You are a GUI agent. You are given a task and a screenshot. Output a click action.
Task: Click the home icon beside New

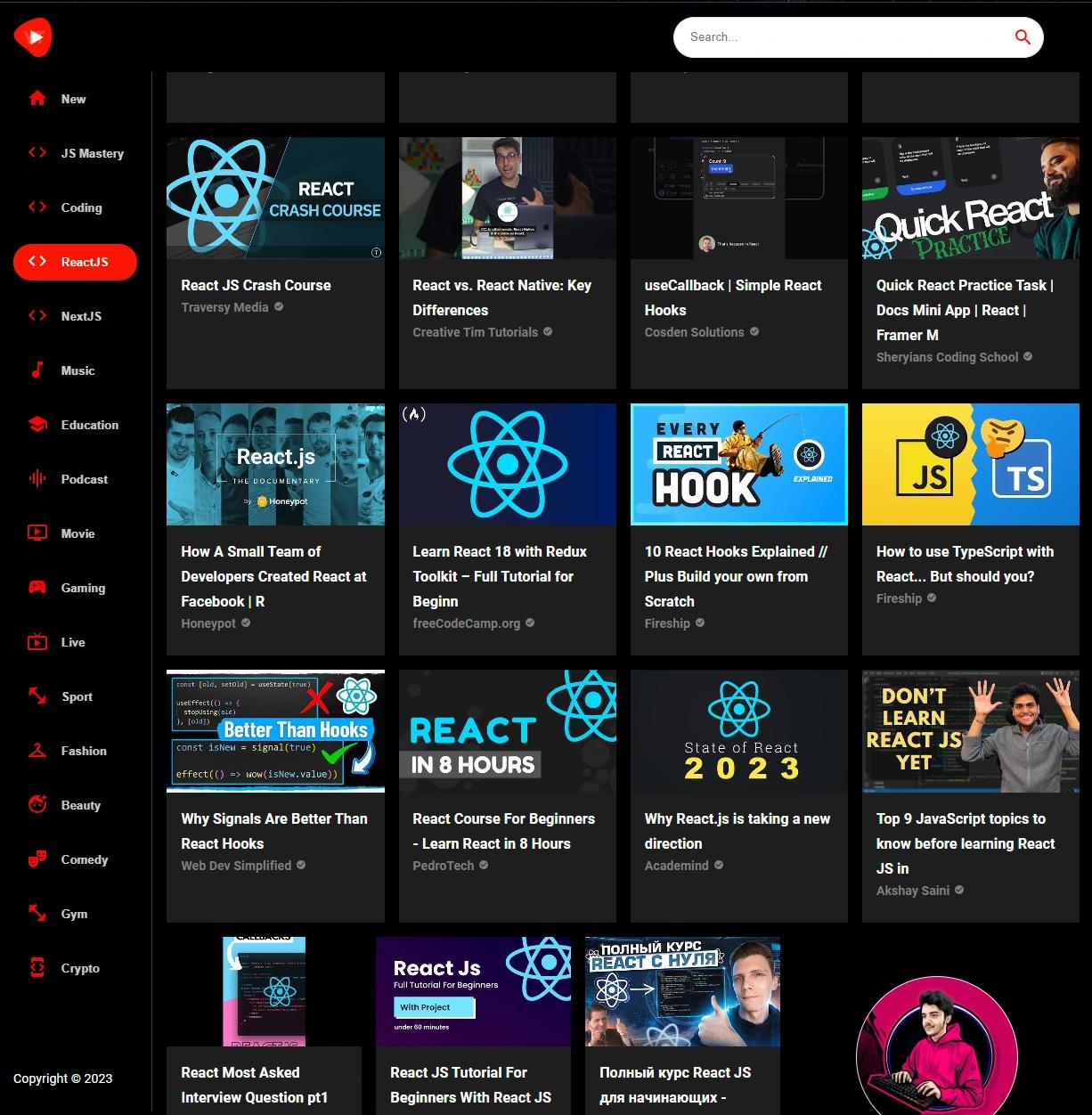pos(37,99)
